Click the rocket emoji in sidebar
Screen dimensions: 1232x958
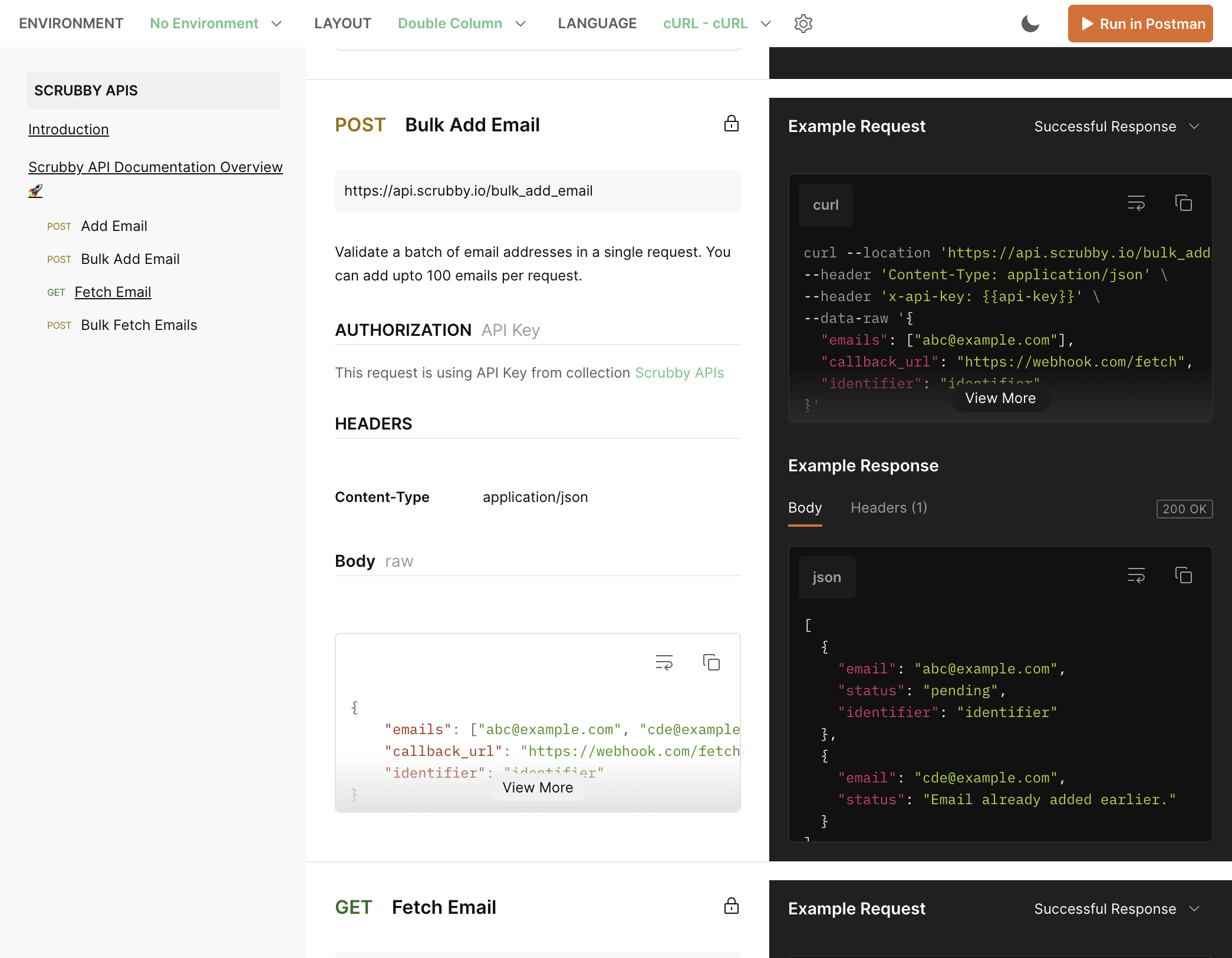point(35,191)
